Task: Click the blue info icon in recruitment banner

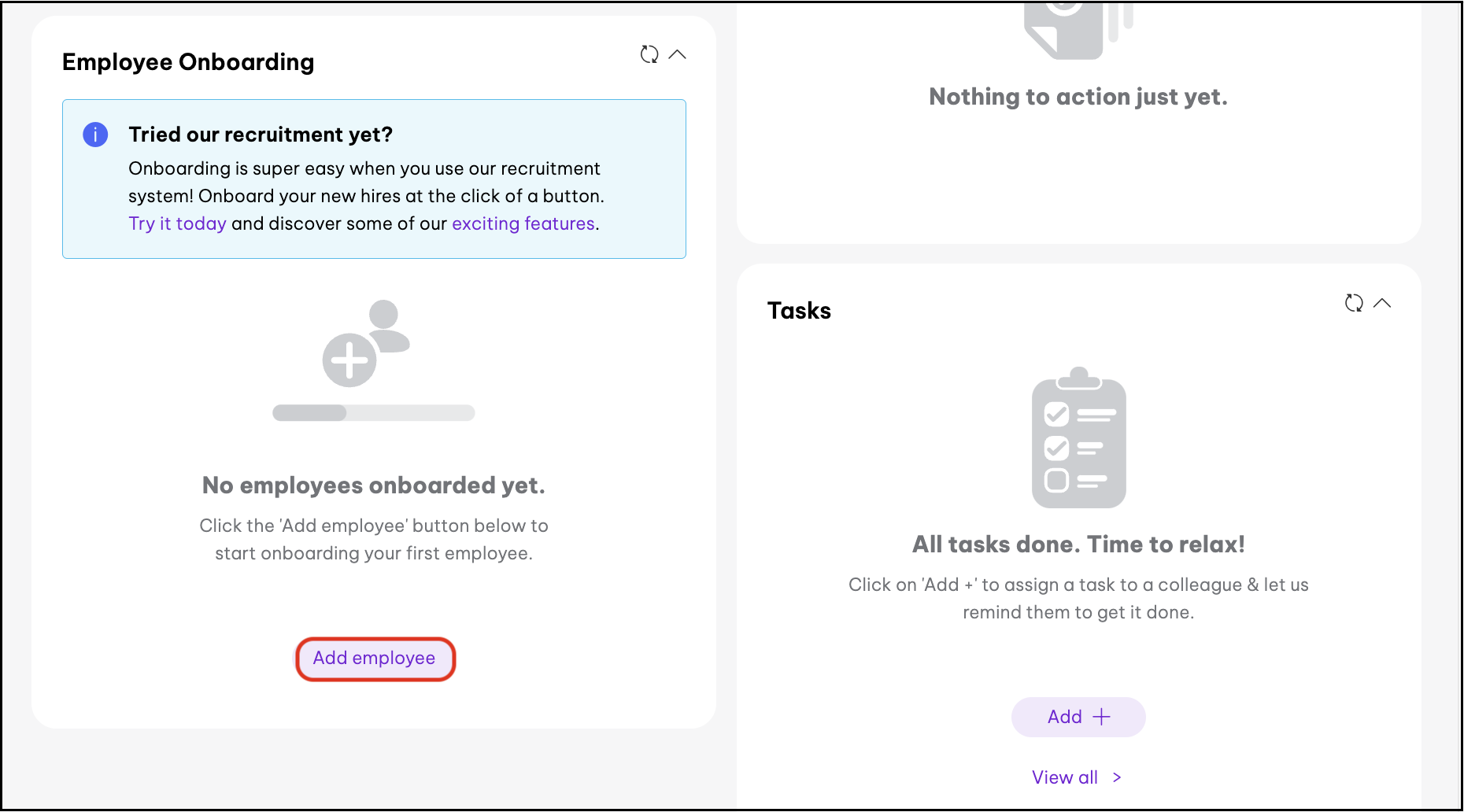Action: [95, 135]
